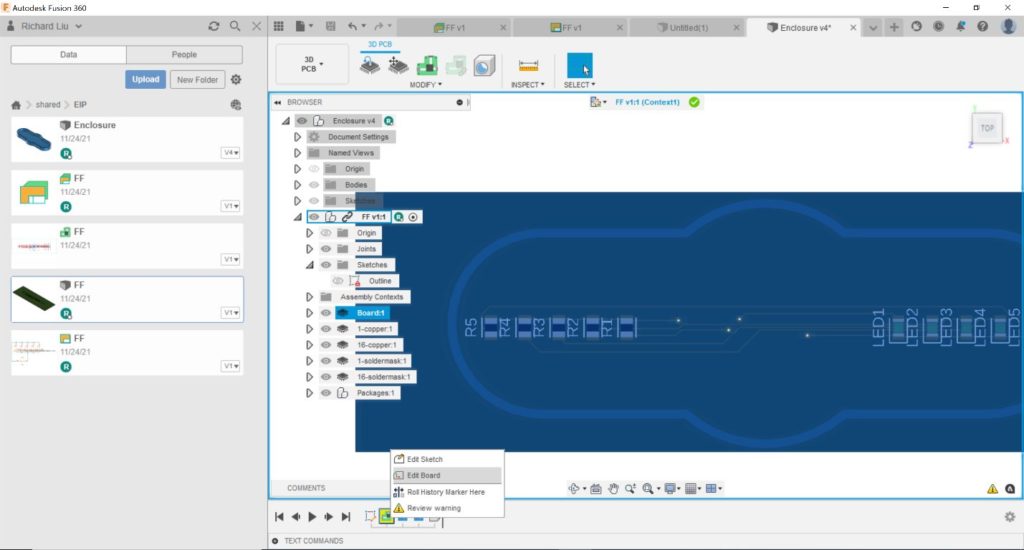Hide the 1-copper:1 layer

pos(326,329)
